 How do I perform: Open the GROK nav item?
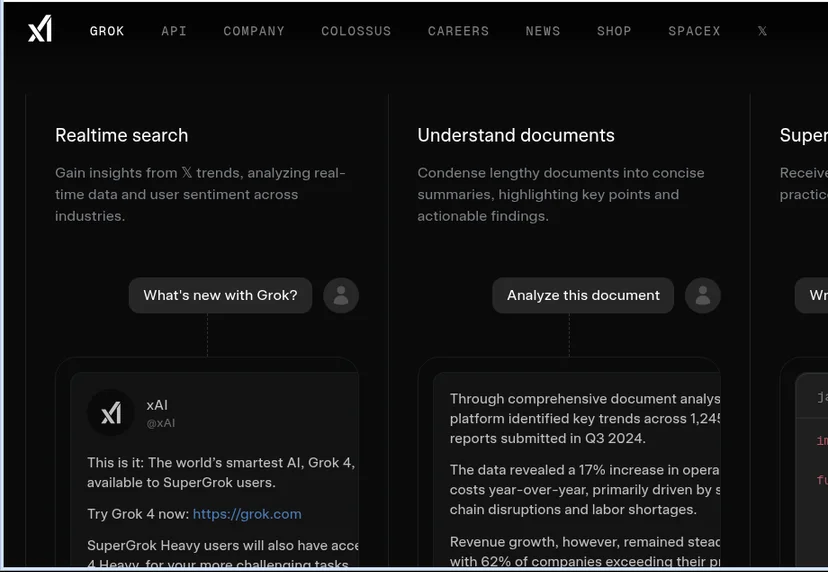point(107,31)
